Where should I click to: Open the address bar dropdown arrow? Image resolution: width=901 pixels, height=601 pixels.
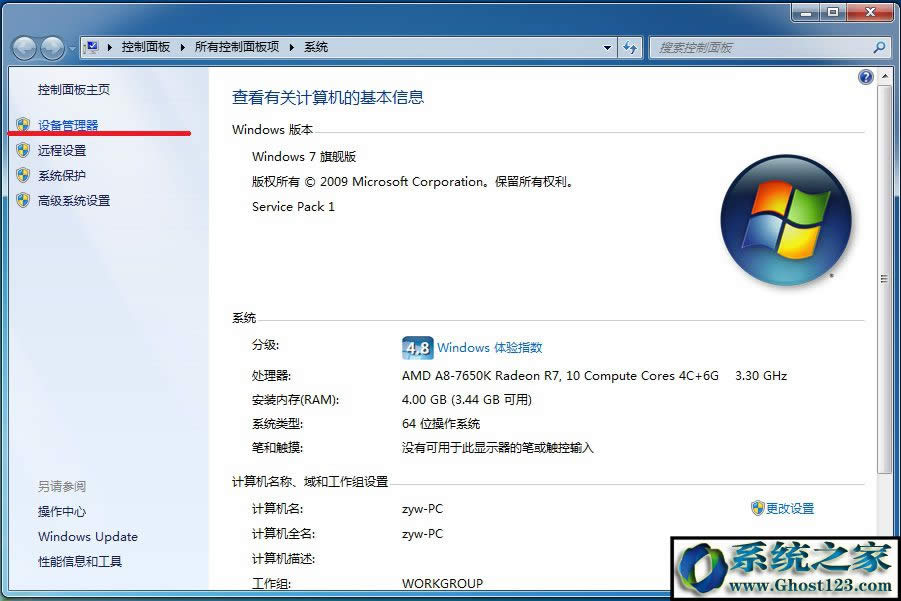[x=607, y=47]
